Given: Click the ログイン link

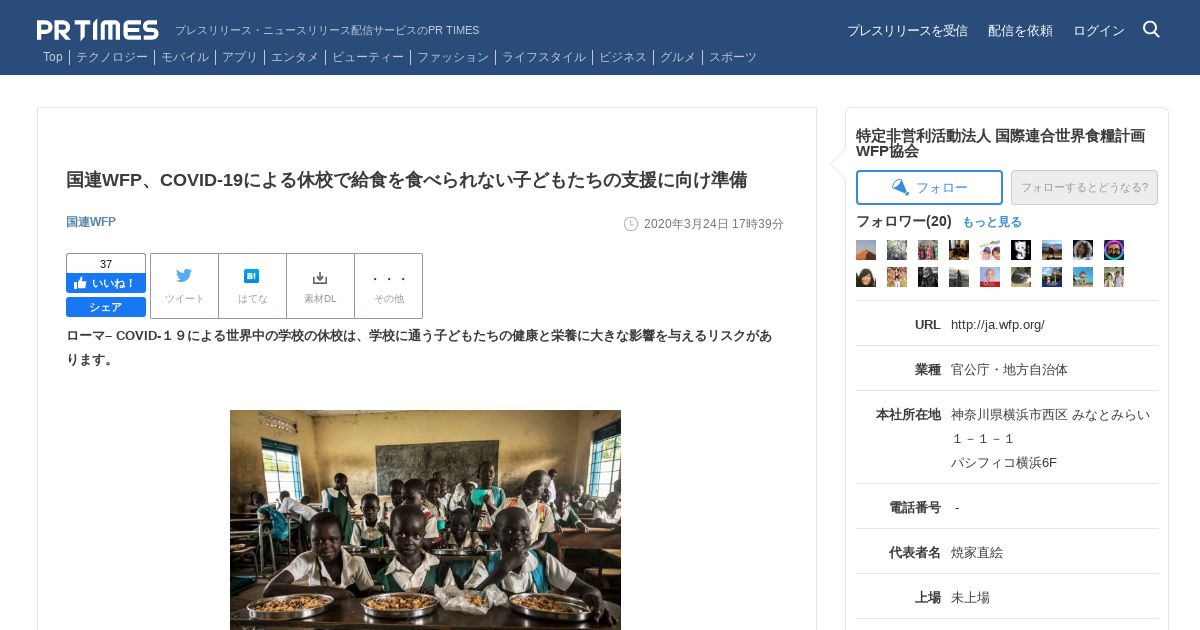Looking at the screenshot, I should click(x=1099, y=31).
